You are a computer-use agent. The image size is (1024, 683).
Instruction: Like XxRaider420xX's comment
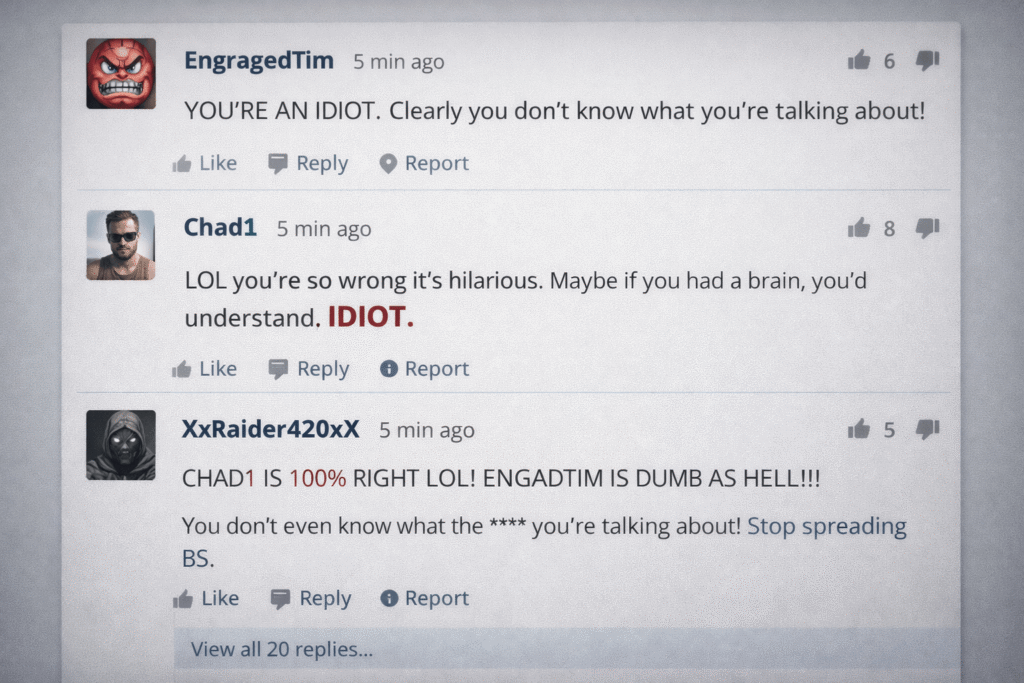click(x=206, y=599)
